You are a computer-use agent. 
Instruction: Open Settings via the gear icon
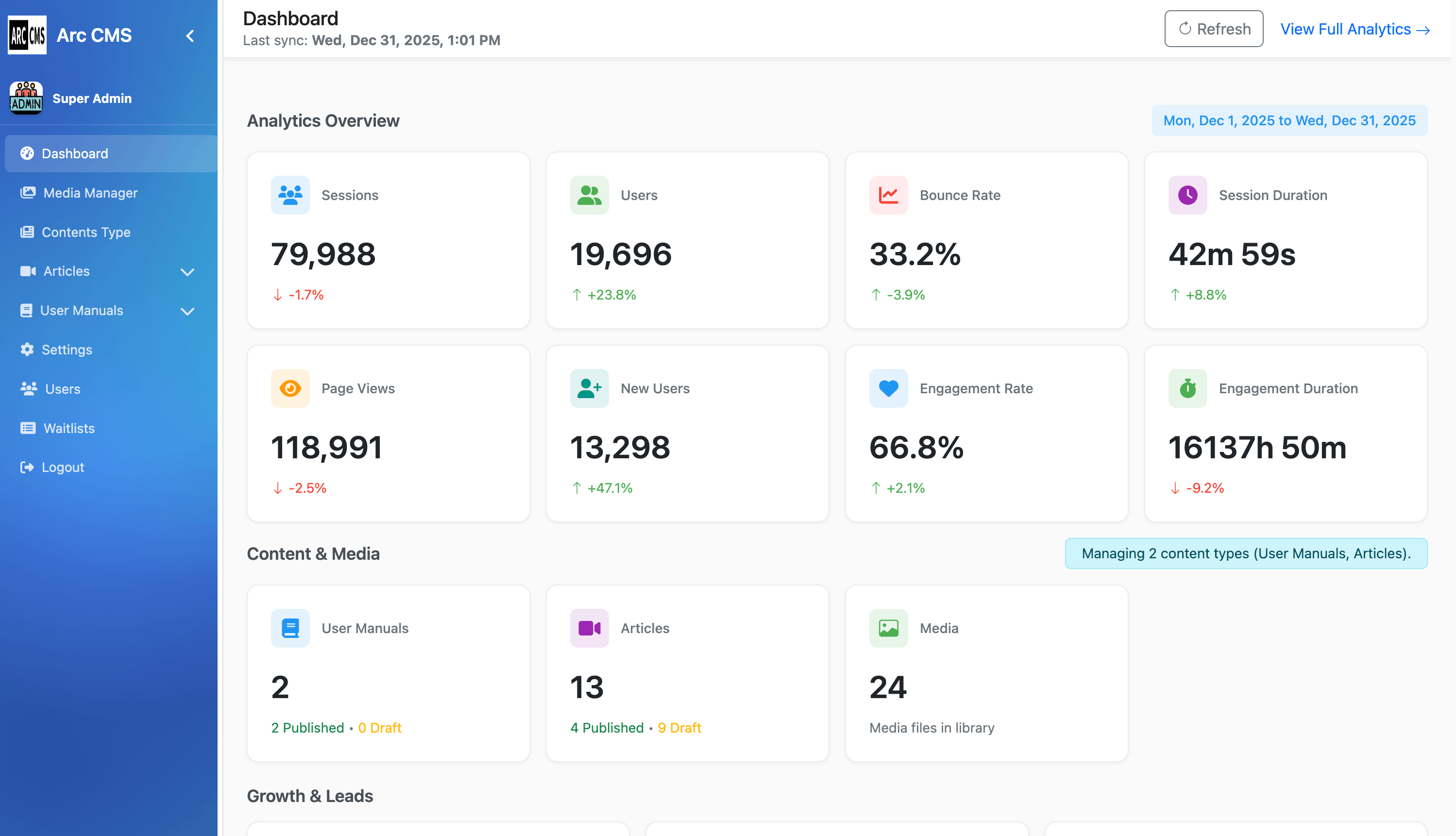click(28, 350)
